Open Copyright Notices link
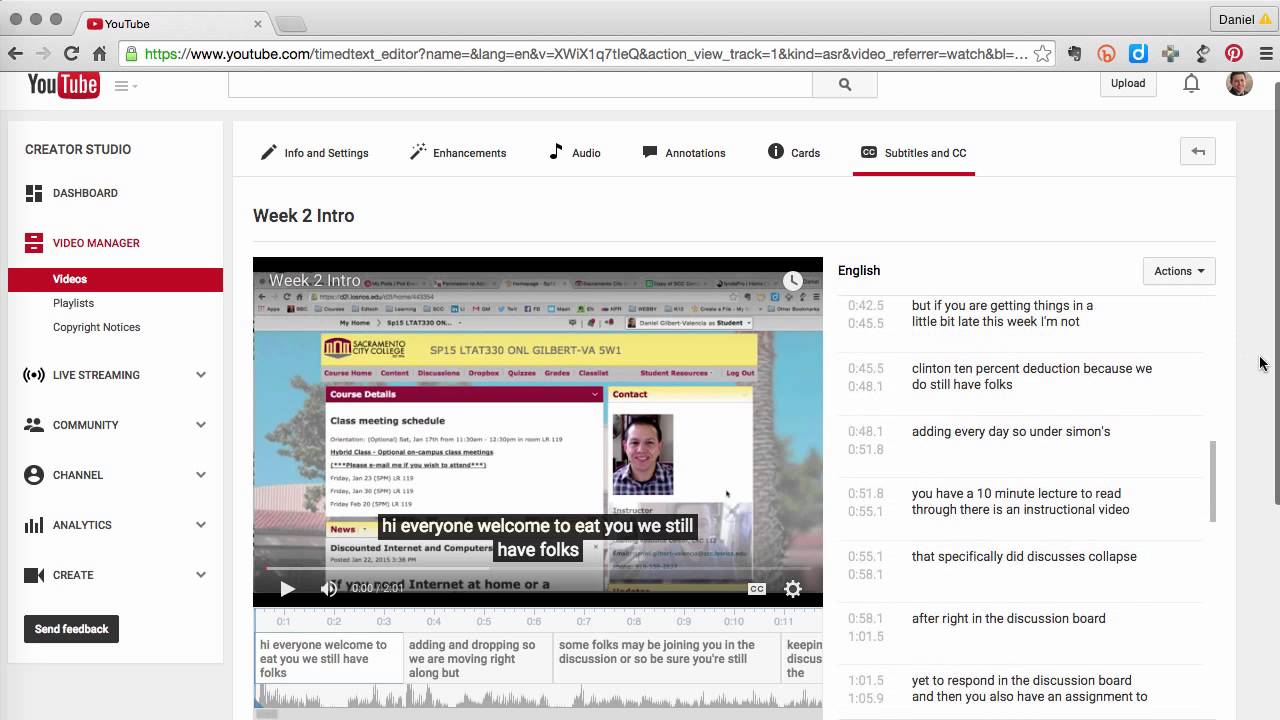Viewport: 1280px width, 720px height. click(96, 327)
